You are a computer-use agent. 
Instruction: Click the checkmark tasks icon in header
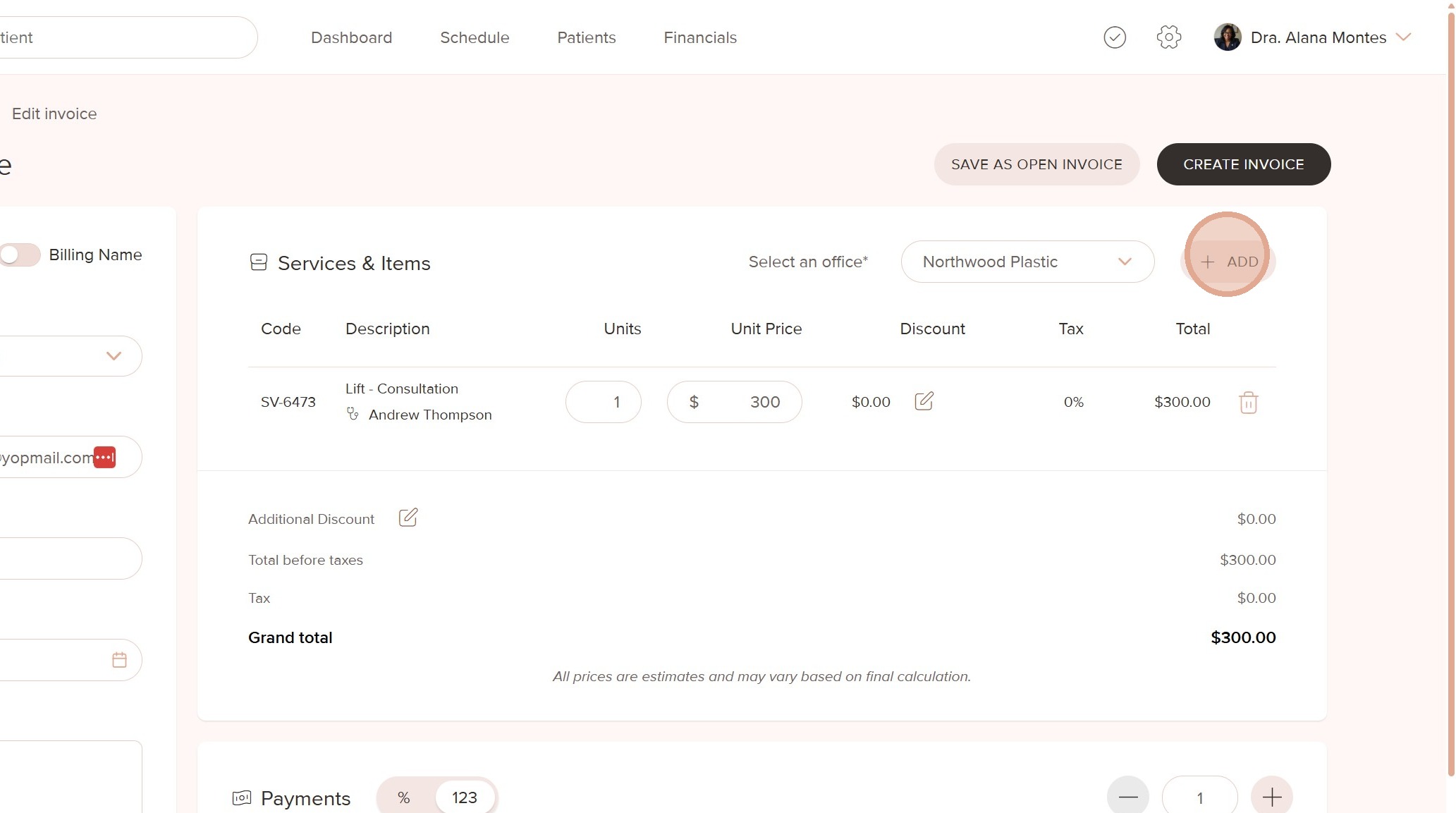tap(1115, 37)
